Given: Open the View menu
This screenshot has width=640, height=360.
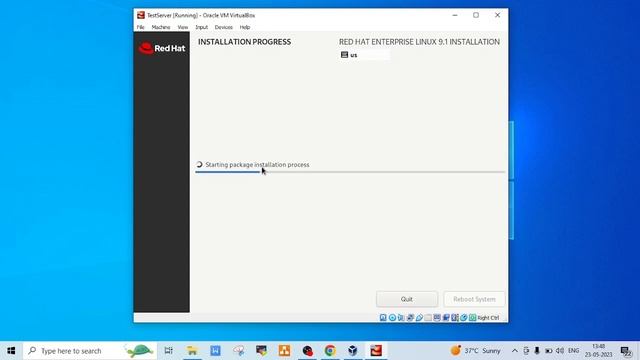Looking at the screenshot, I should click(182, 27).
